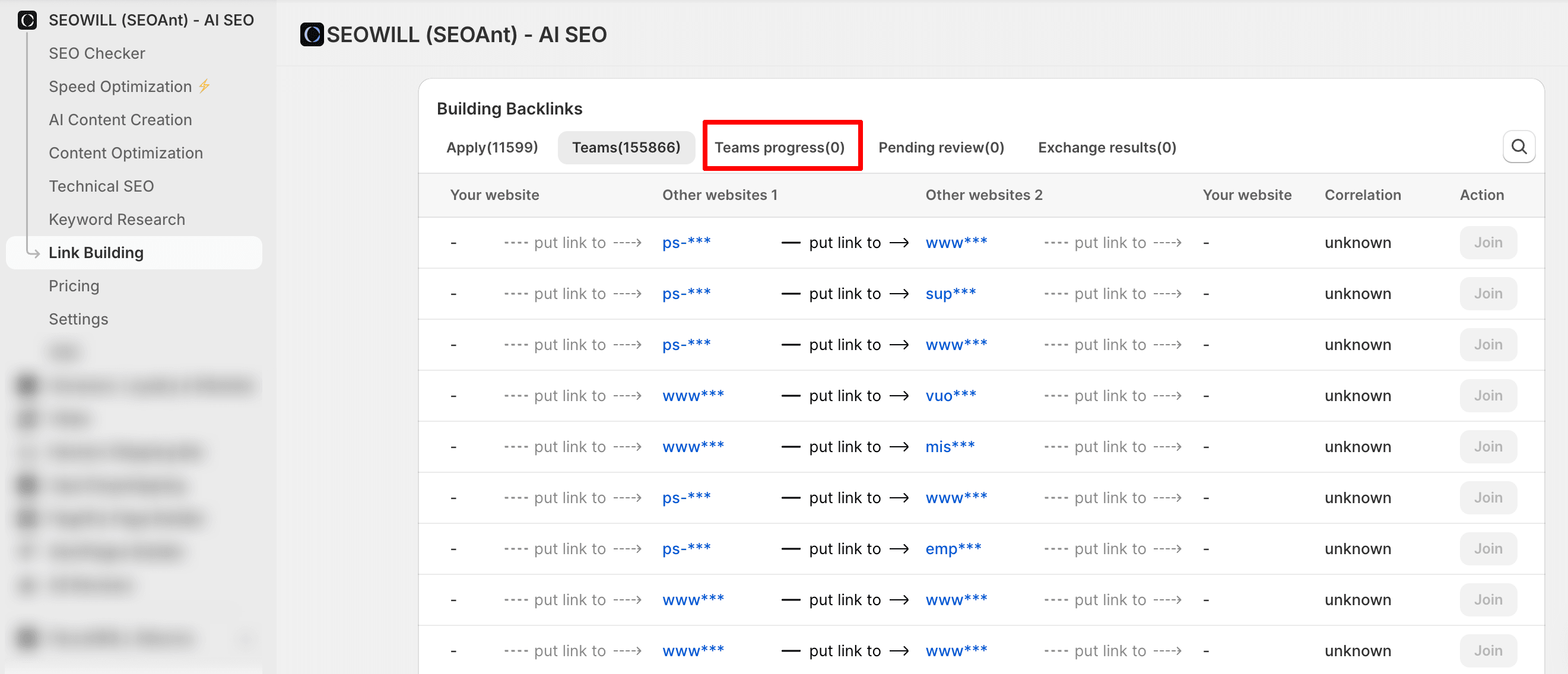This screenshot has width=1568, height=674.
Task: Select the Teams(155866) tab
Action: click(x=626, y=147)
